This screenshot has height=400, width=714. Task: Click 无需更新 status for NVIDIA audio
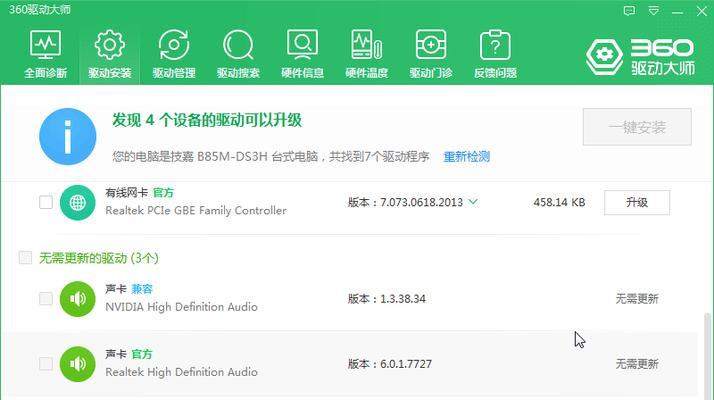coord(637,299)
